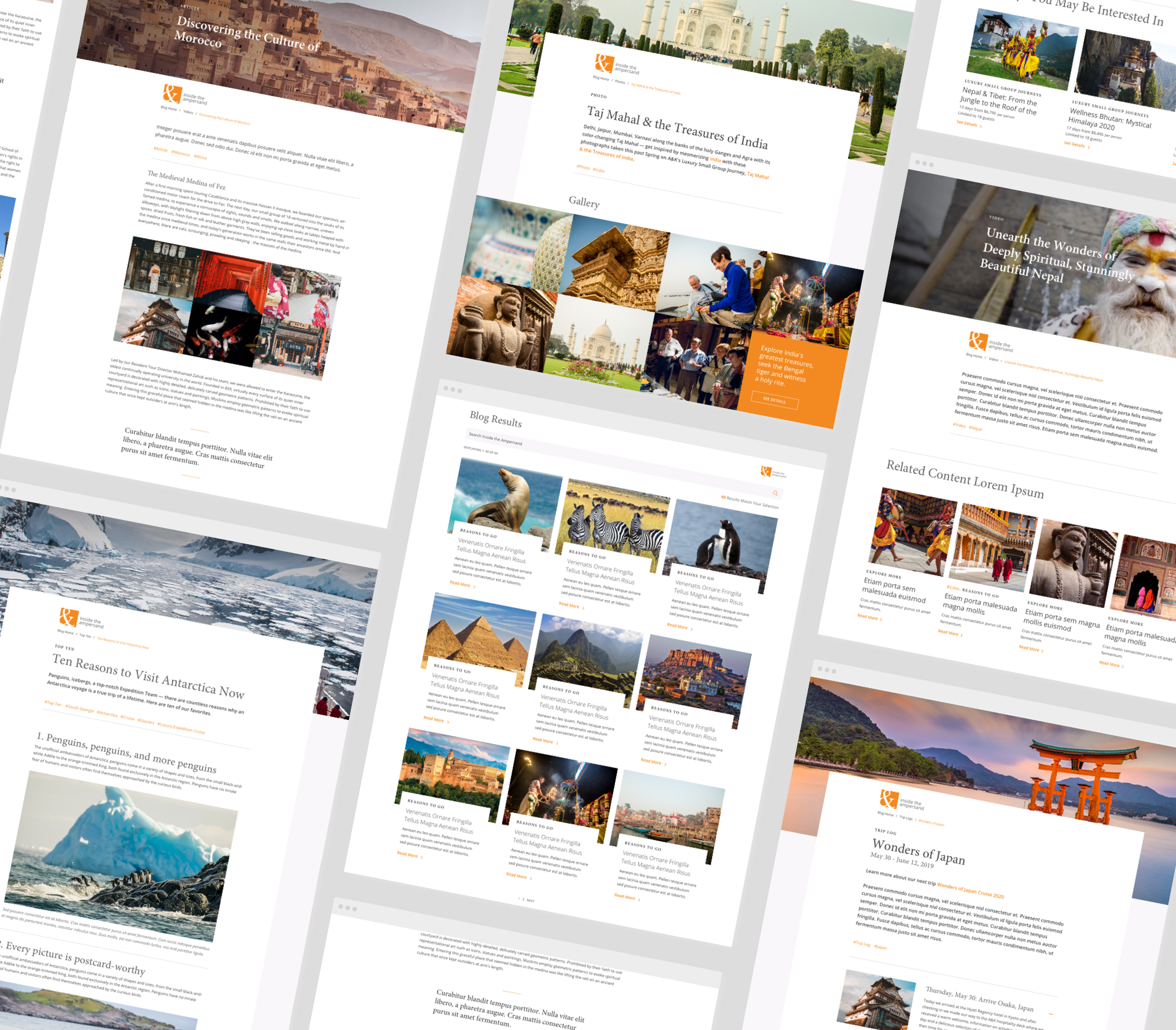Viewport: 1176px width, 1030px height.
Task: Click Read More under the sea lion post
Action: pyautogui.click(x=460, y=584)
